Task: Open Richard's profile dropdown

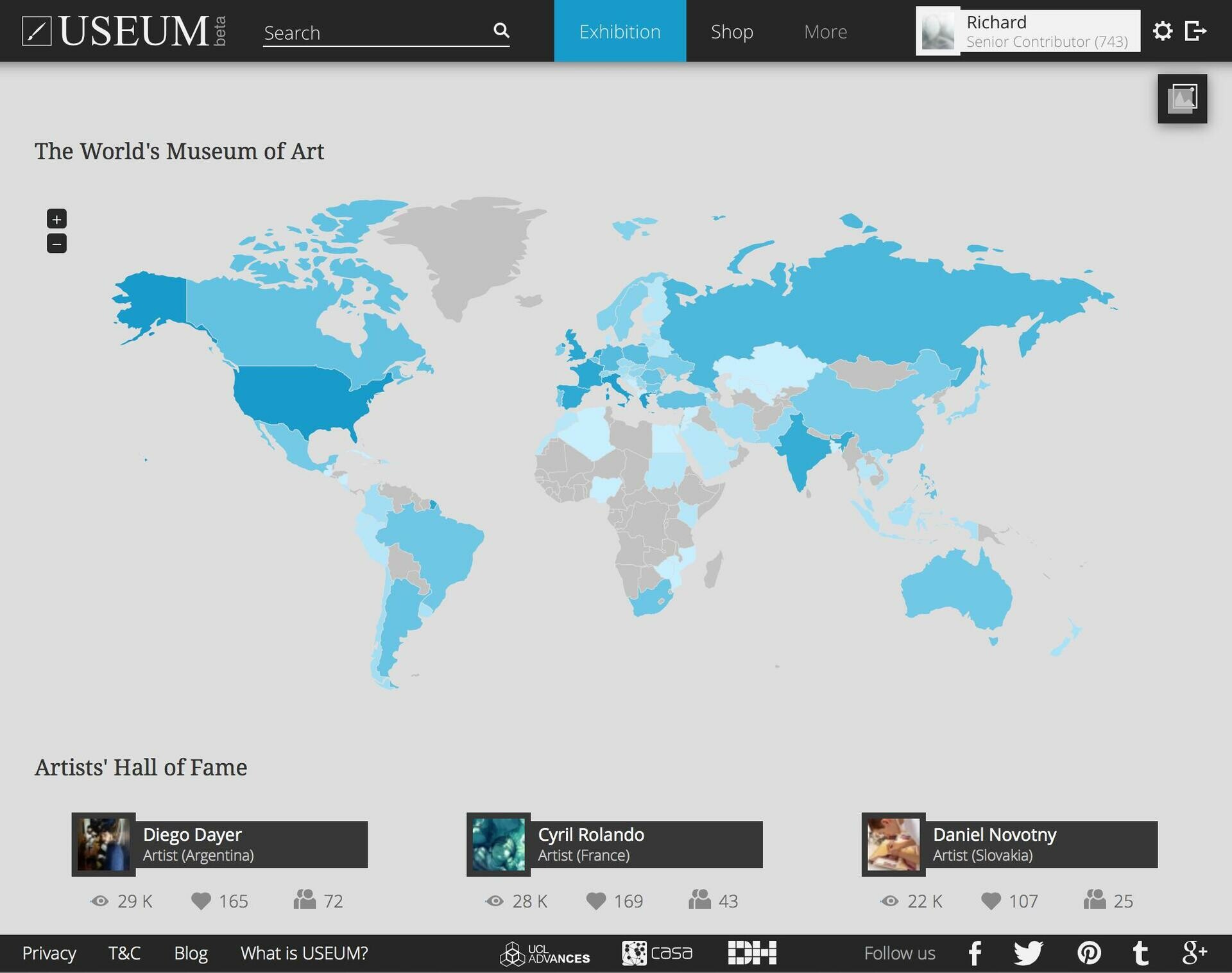Action: click(1027, 31)
